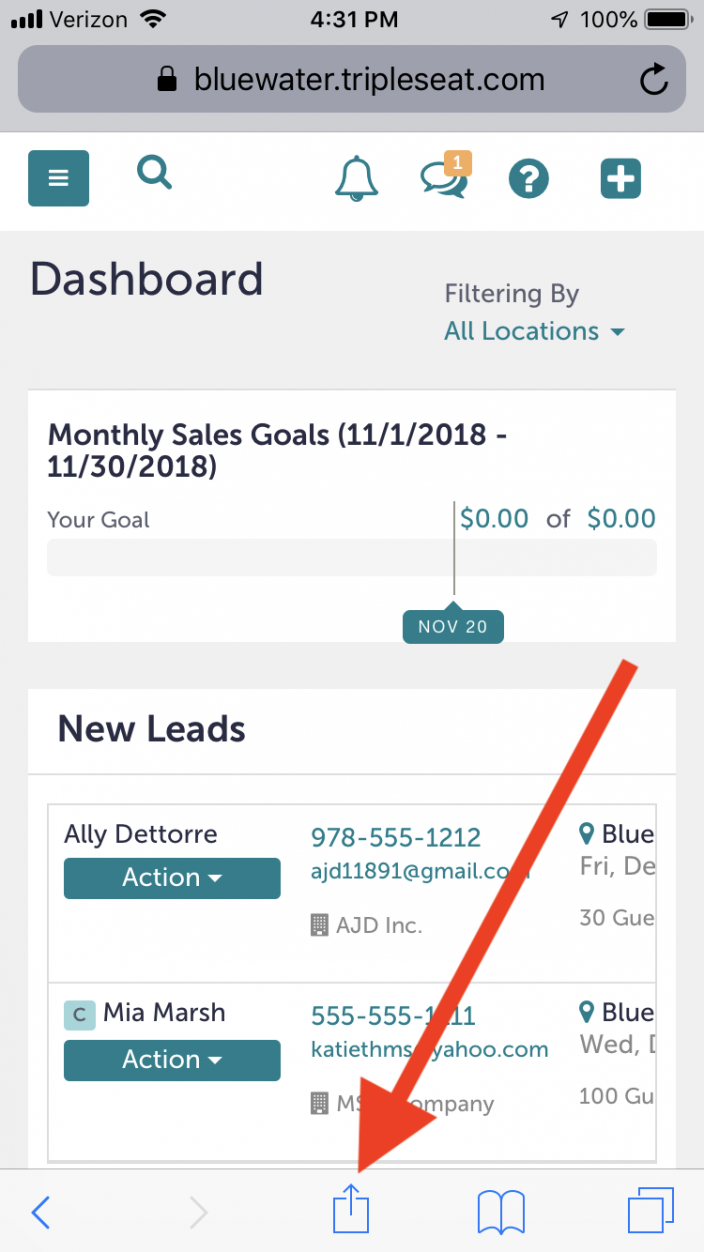This screenshot has height=1252, width=704.
Task: Click the NOV 20 goal marker
Action: [453, 627]
